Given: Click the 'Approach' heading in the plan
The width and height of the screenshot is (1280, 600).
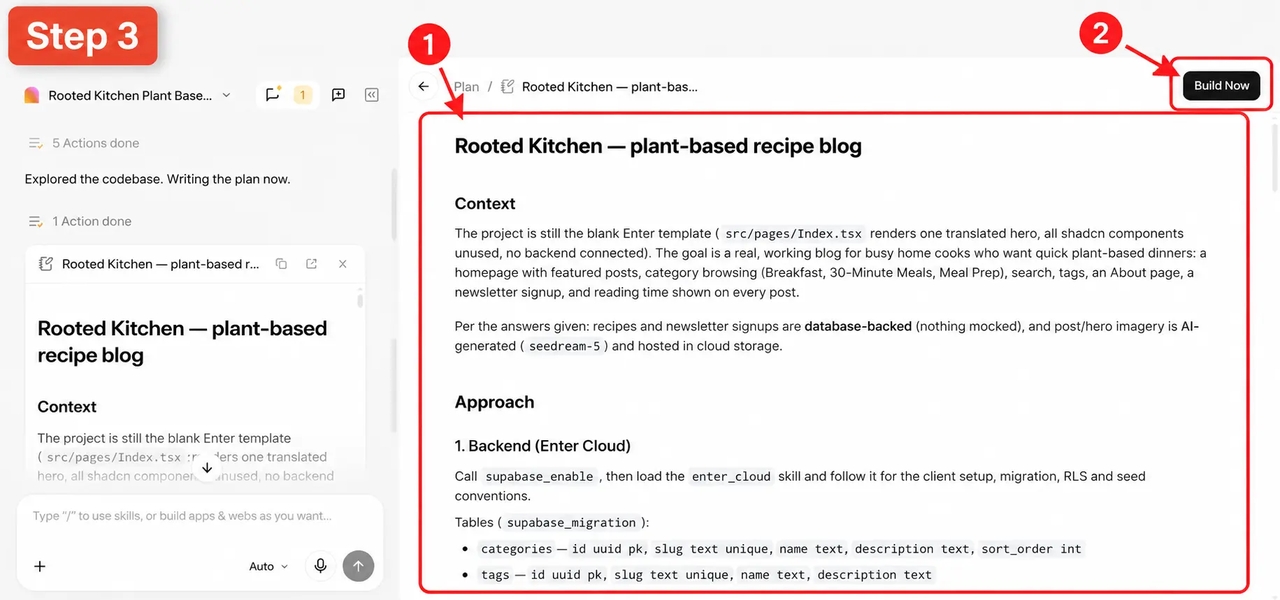Looking at the screenshot, I should [x=494, y=402].
